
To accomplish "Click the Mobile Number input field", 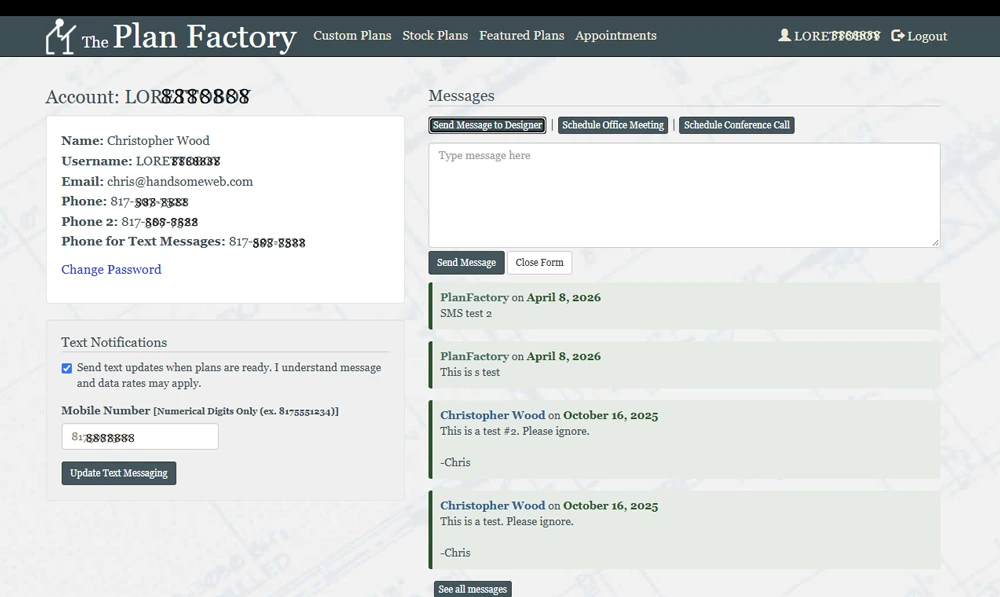I will click(x=140, y=437).
